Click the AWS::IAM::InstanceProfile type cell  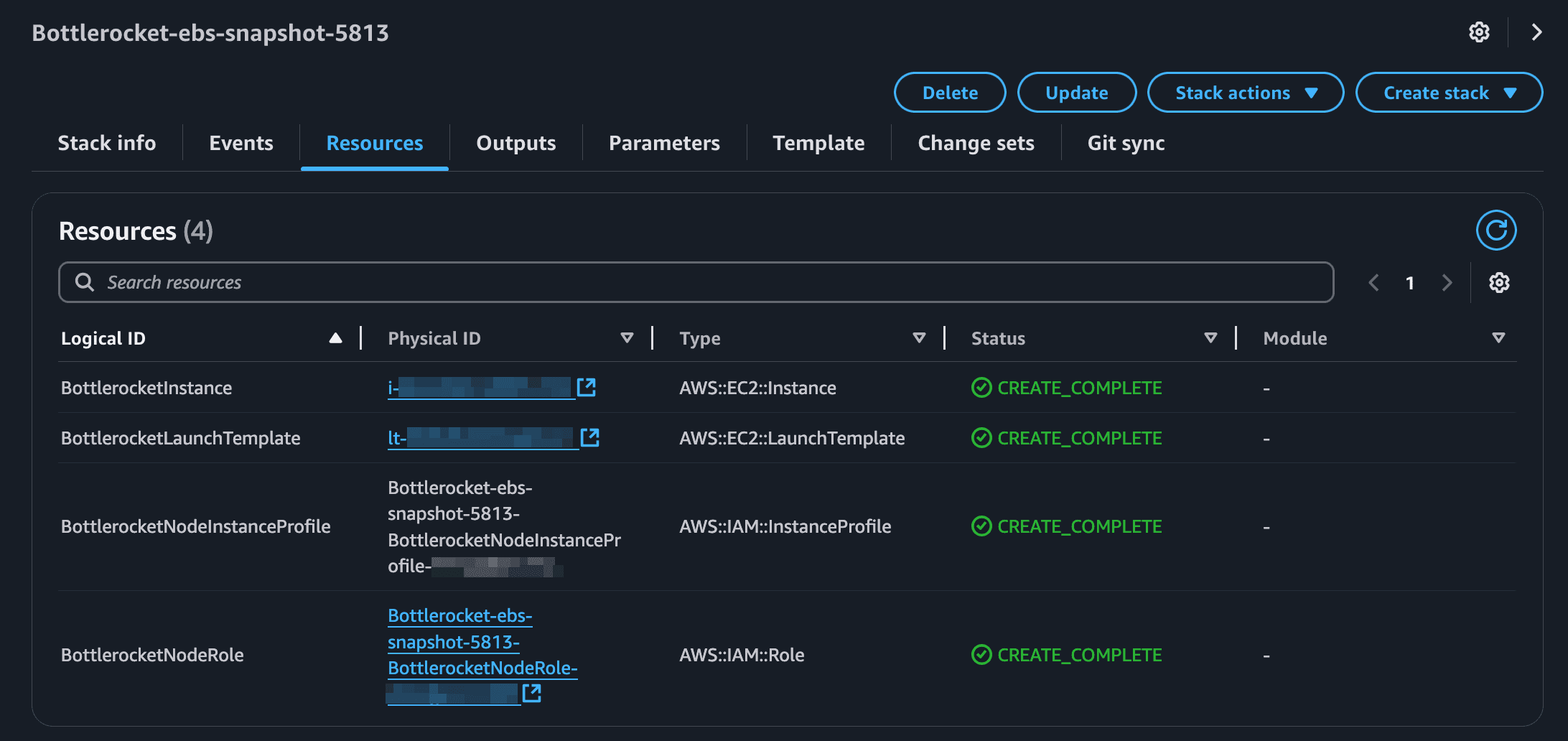(x=785, y=526)
